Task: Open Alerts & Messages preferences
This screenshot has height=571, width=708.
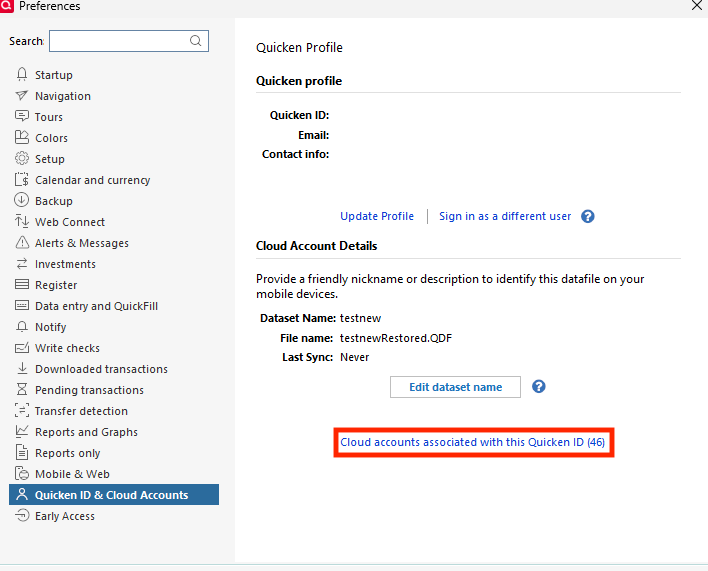Action: coord(82,243)
